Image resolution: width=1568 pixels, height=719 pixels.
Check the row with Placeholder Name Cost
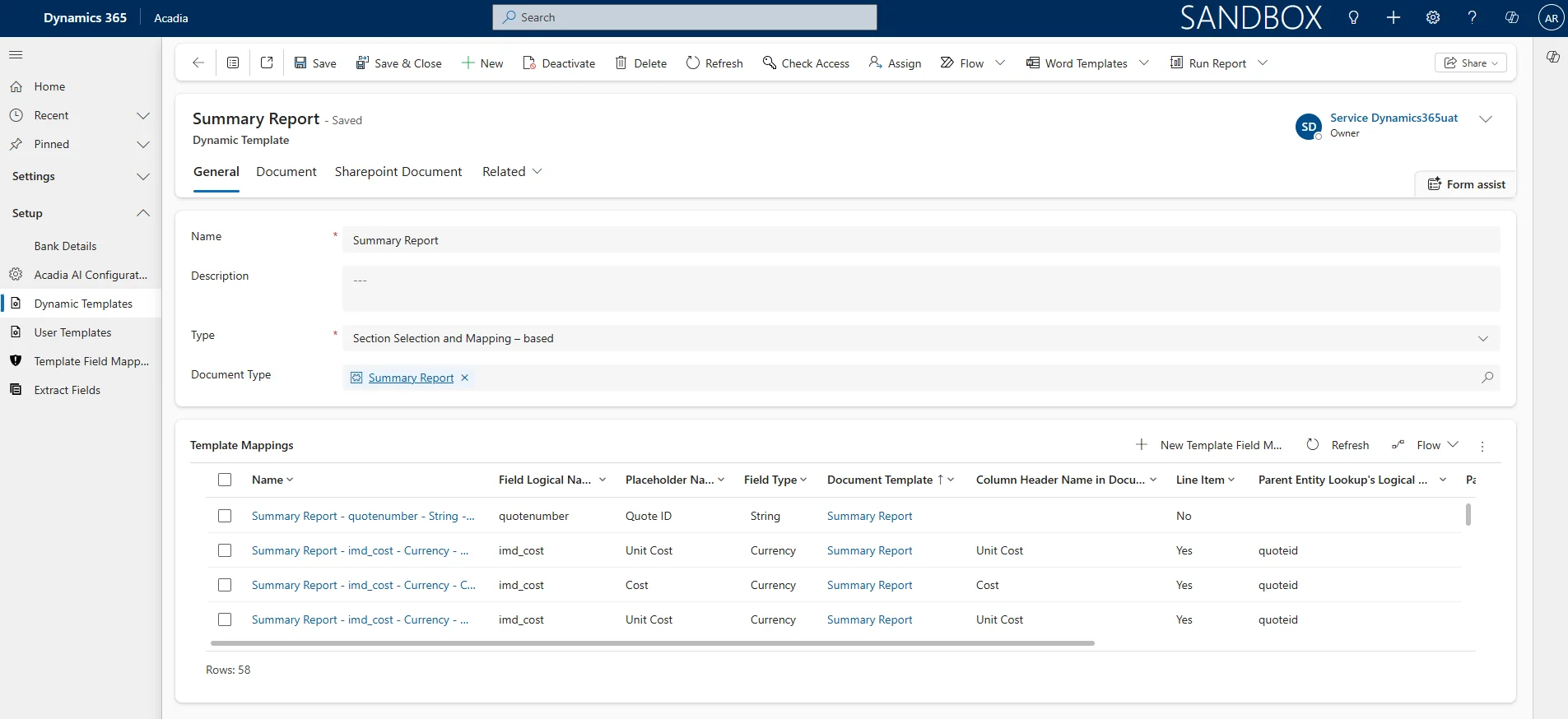225,585
